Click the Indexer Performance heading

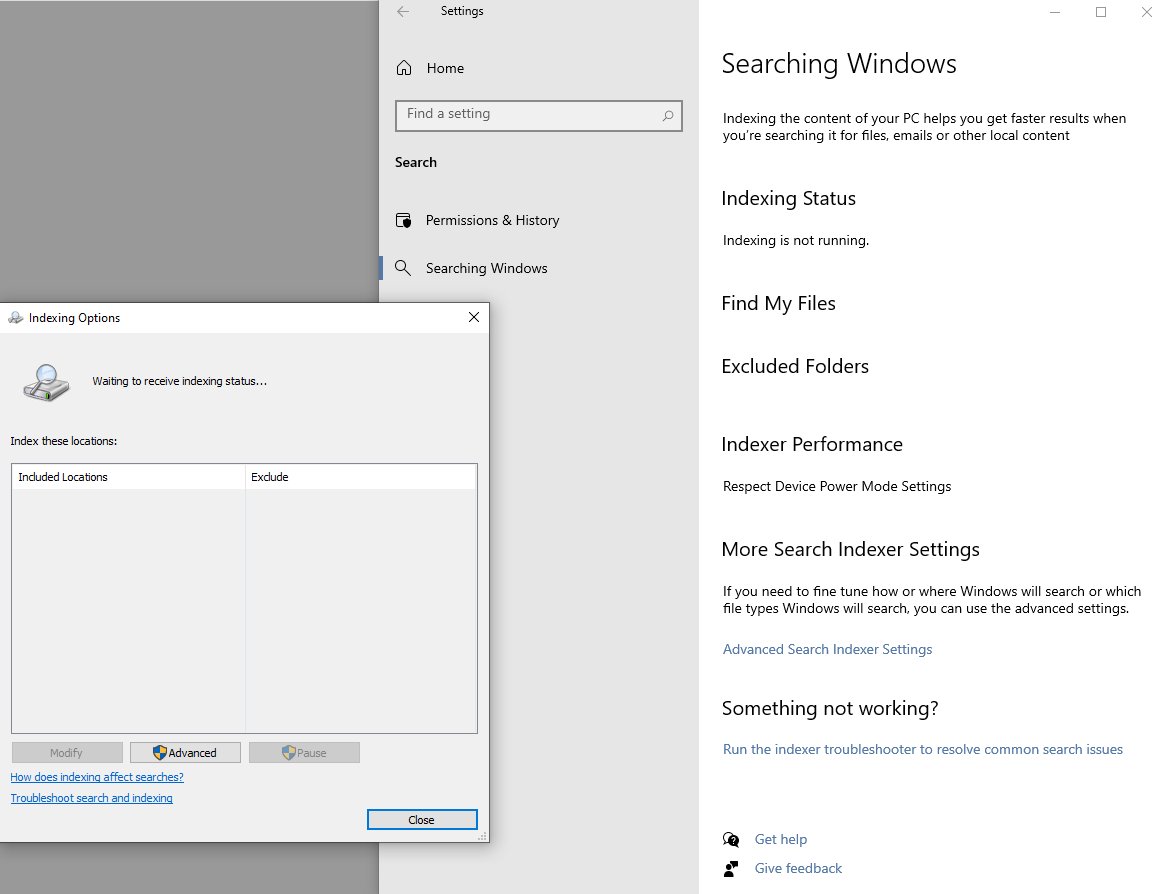click(x=812, y=444)
